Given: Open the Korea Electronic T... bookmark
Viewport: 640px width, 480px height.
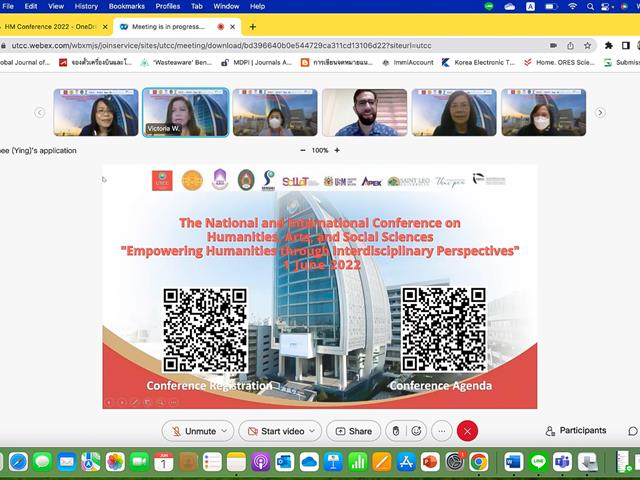Looking at the screenshot, I should click(x=478, y=62).
